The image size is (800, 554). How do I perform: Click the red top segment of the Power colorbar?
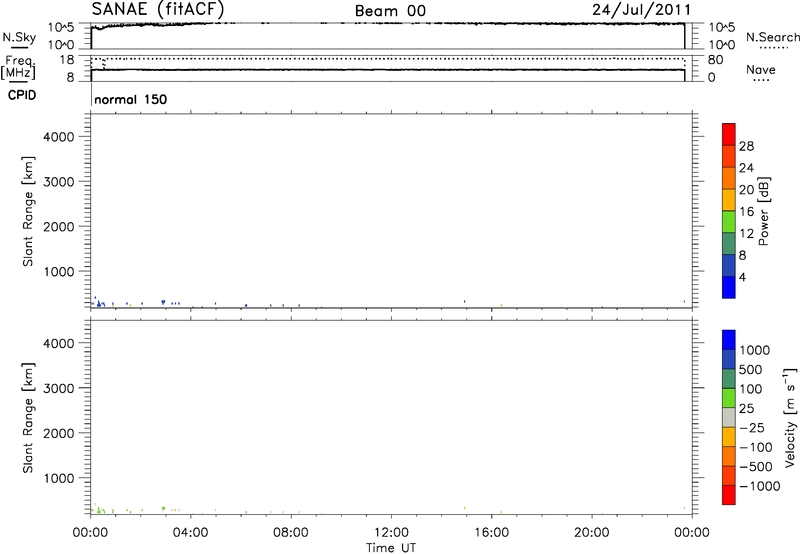click(729, 134)
